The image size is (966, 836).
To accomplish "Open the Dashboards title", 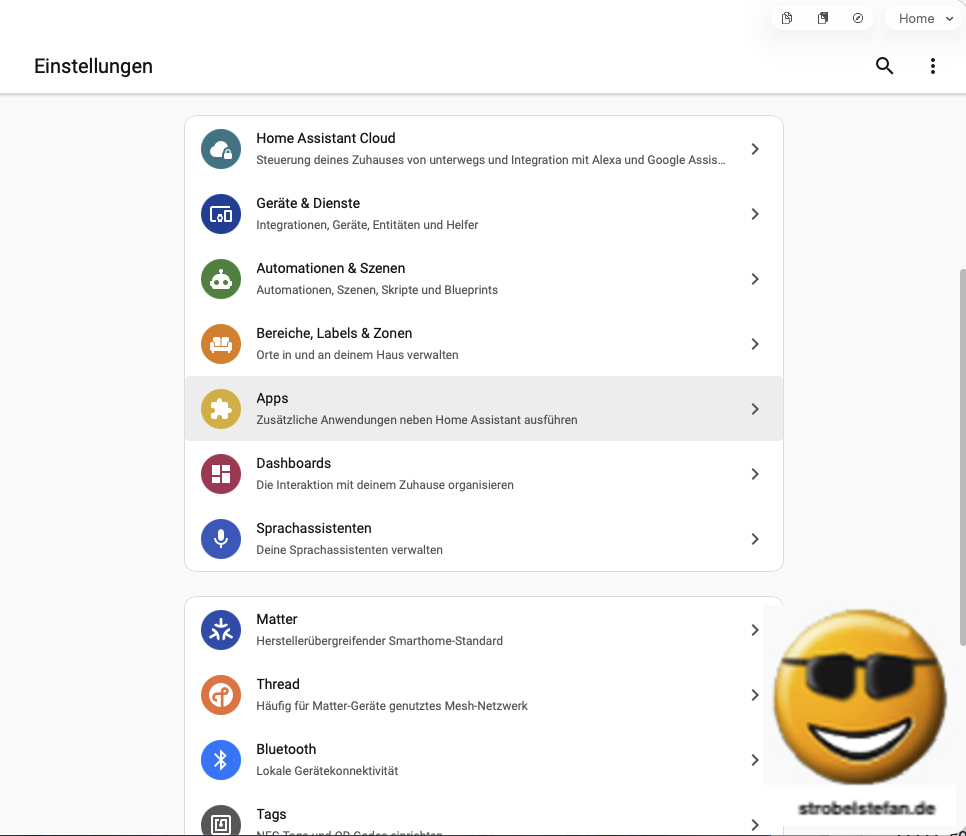I will coord(293,463).
